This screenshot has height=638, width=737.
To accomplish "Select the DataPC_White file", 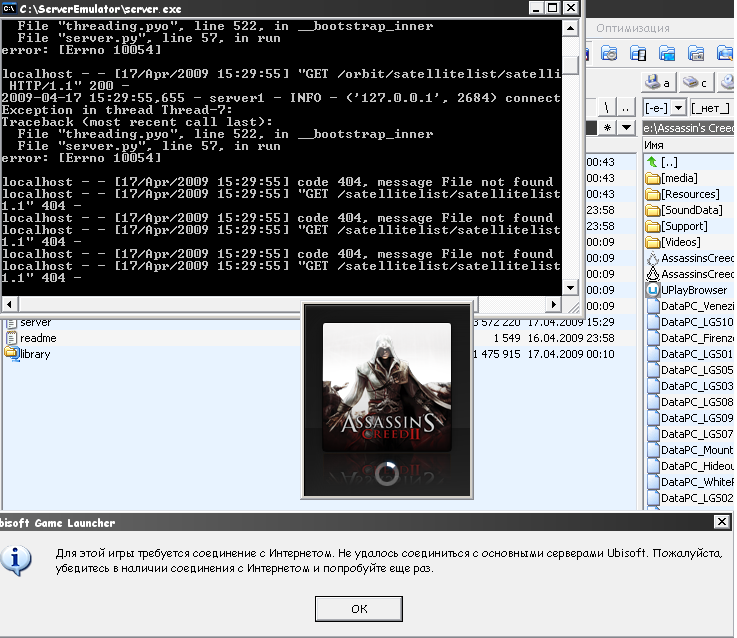I will (690, 482).
